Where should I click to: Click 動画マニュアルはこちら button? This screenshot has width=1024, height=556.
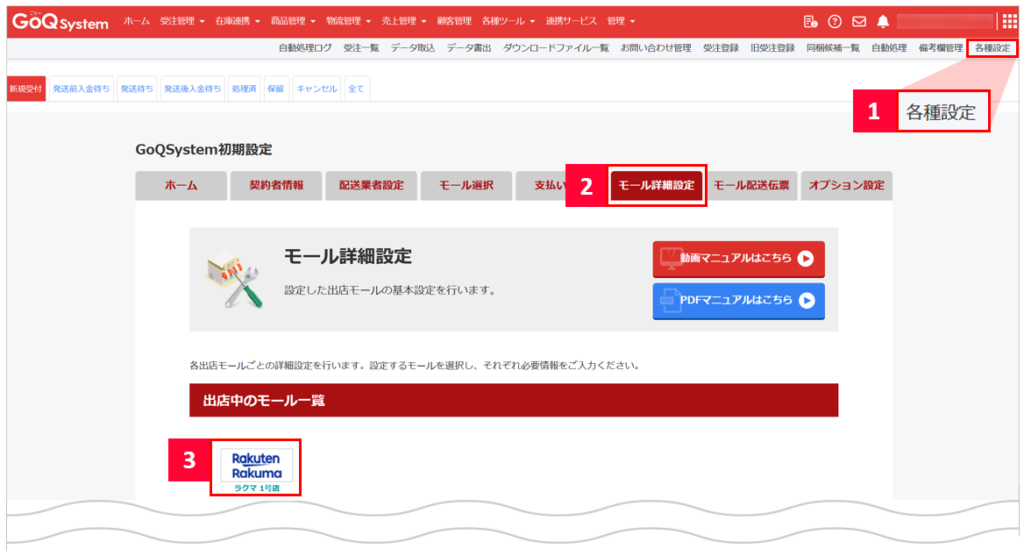(738, 258)
